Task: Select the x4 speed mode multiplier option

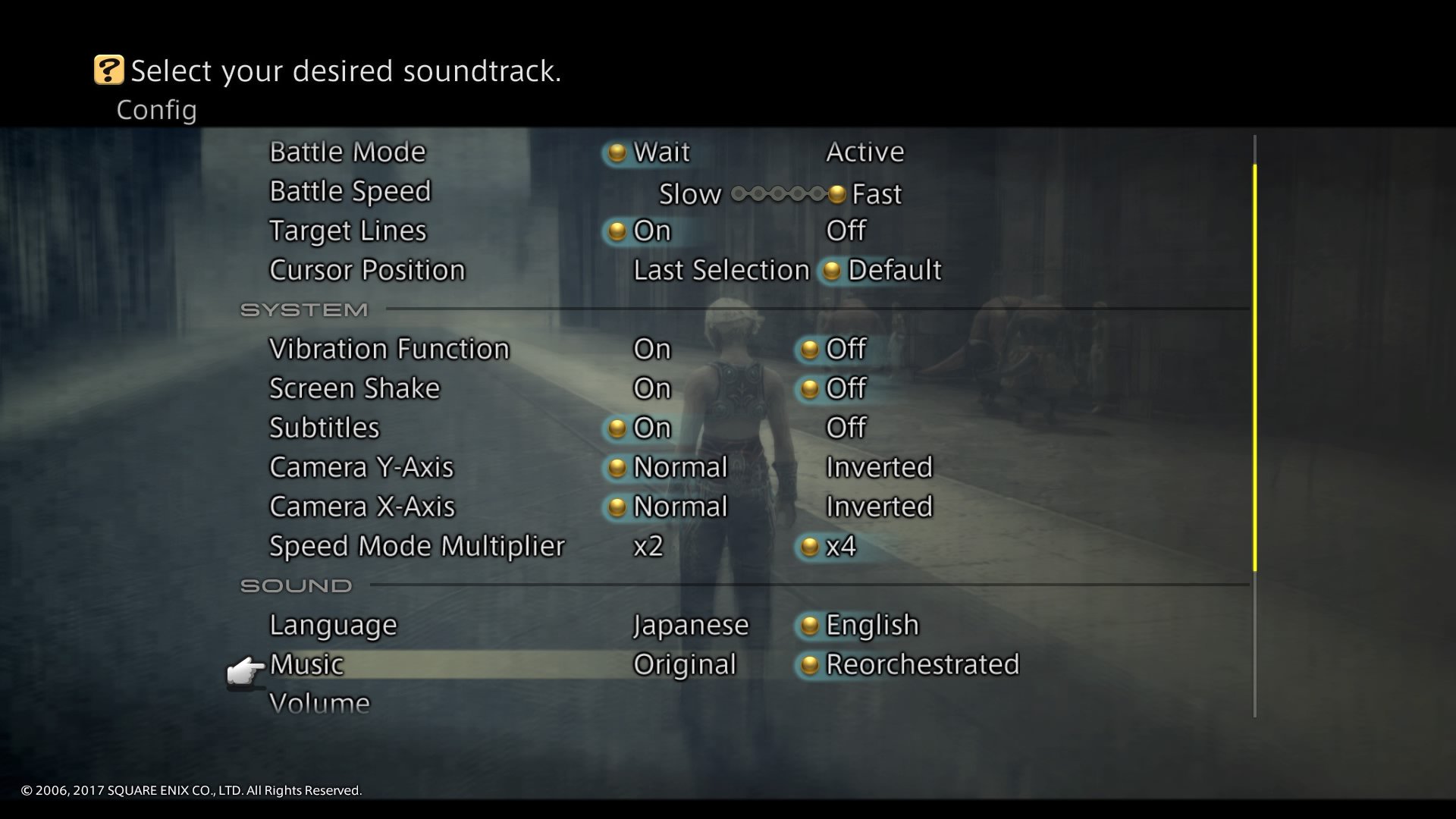Action: pos(841,547)
